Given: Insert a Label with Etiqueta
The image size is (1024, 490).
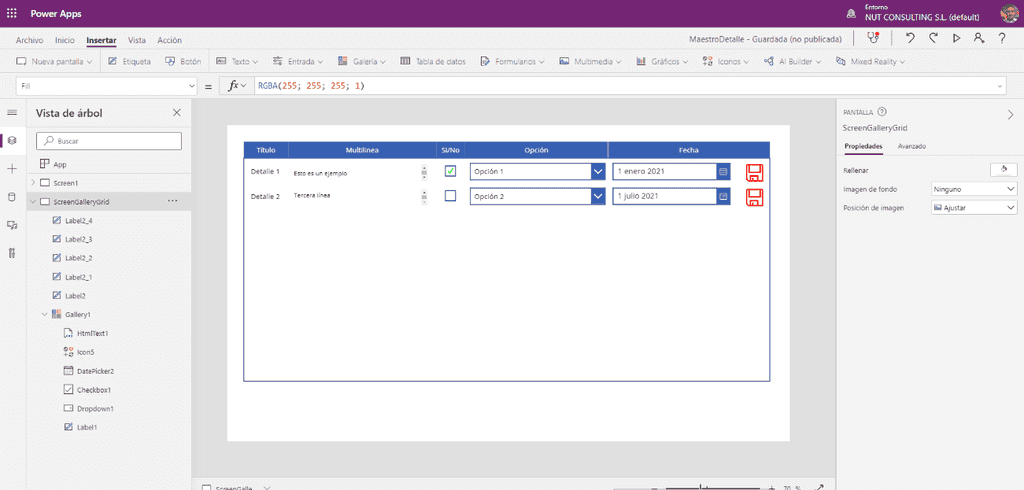Looking at the screenshot, I should pyautogui.click(x=129, y=61).
